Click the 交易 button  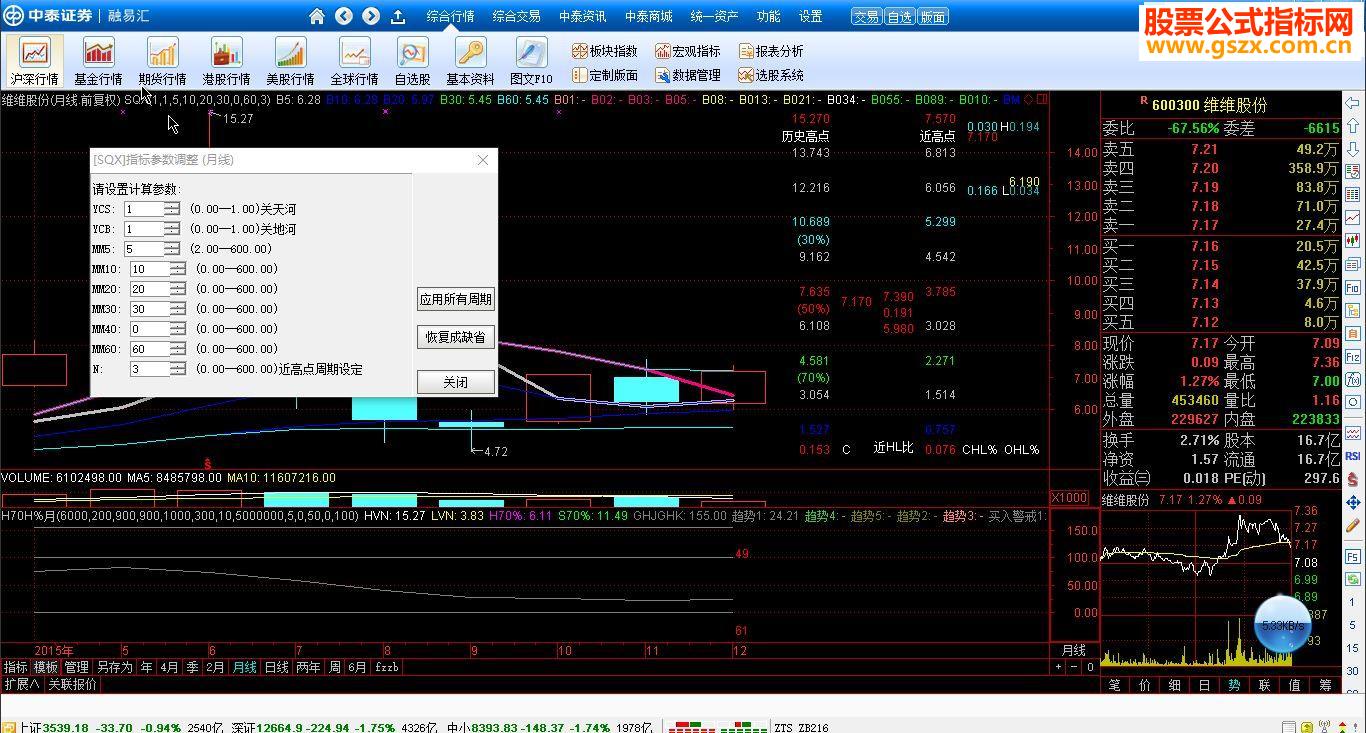pyautogui.click(x=867, y=17)
